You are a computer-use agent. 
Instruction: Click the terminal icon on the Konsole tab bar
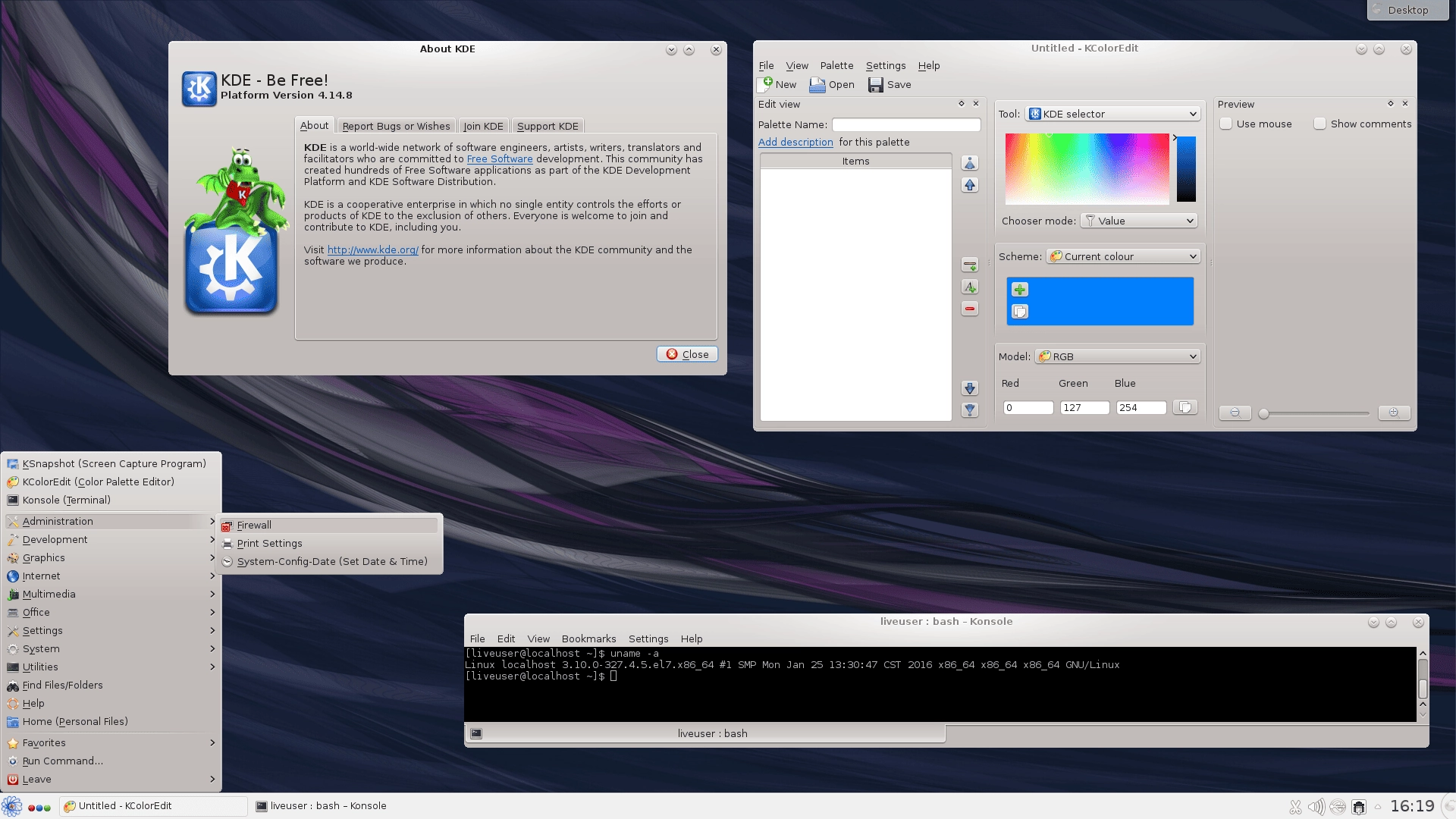(476, 733)
